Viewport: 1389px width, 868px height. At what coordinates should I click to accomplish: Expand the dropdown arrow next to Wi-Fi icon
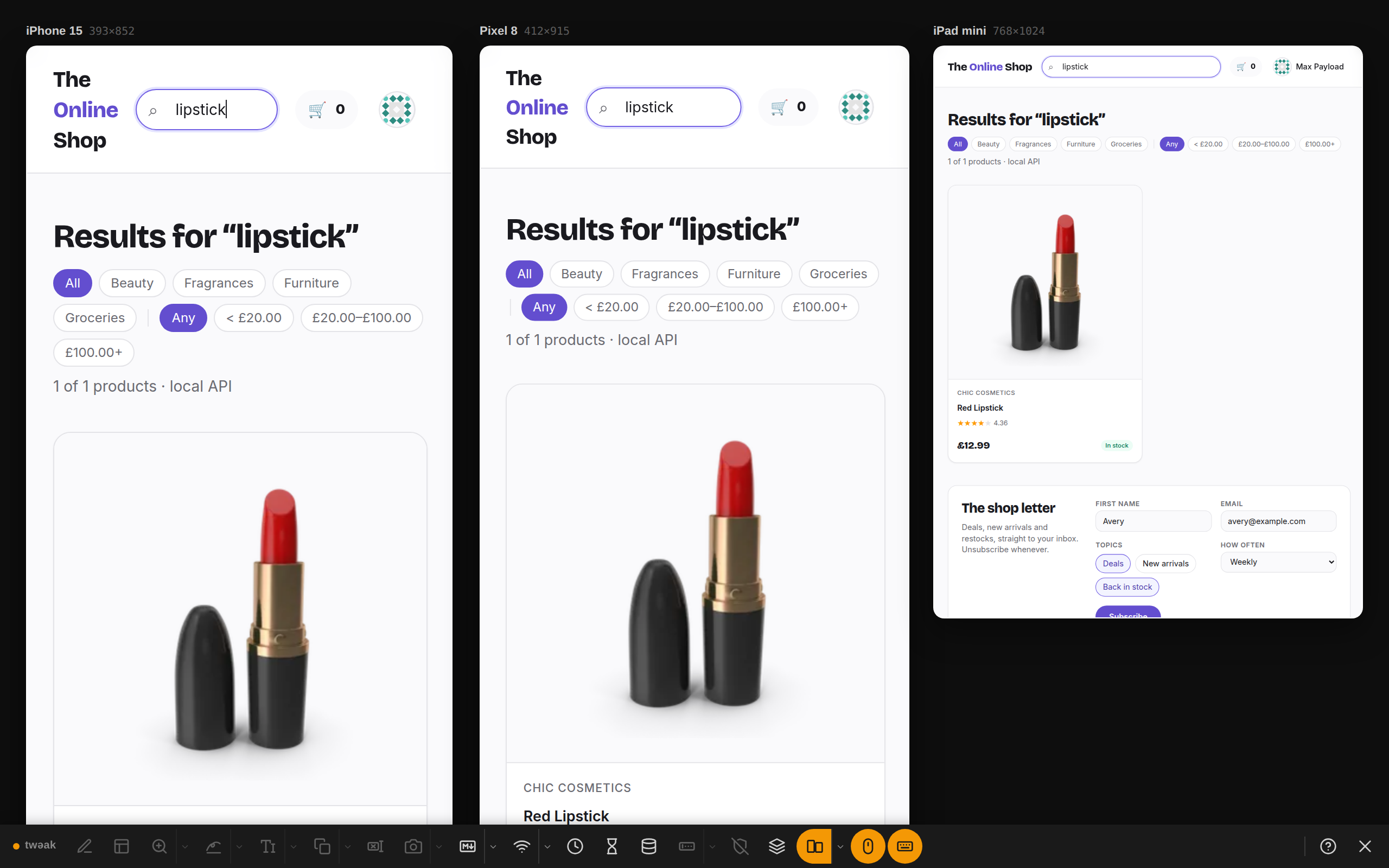pyautogui.click(x=547, y=847)
